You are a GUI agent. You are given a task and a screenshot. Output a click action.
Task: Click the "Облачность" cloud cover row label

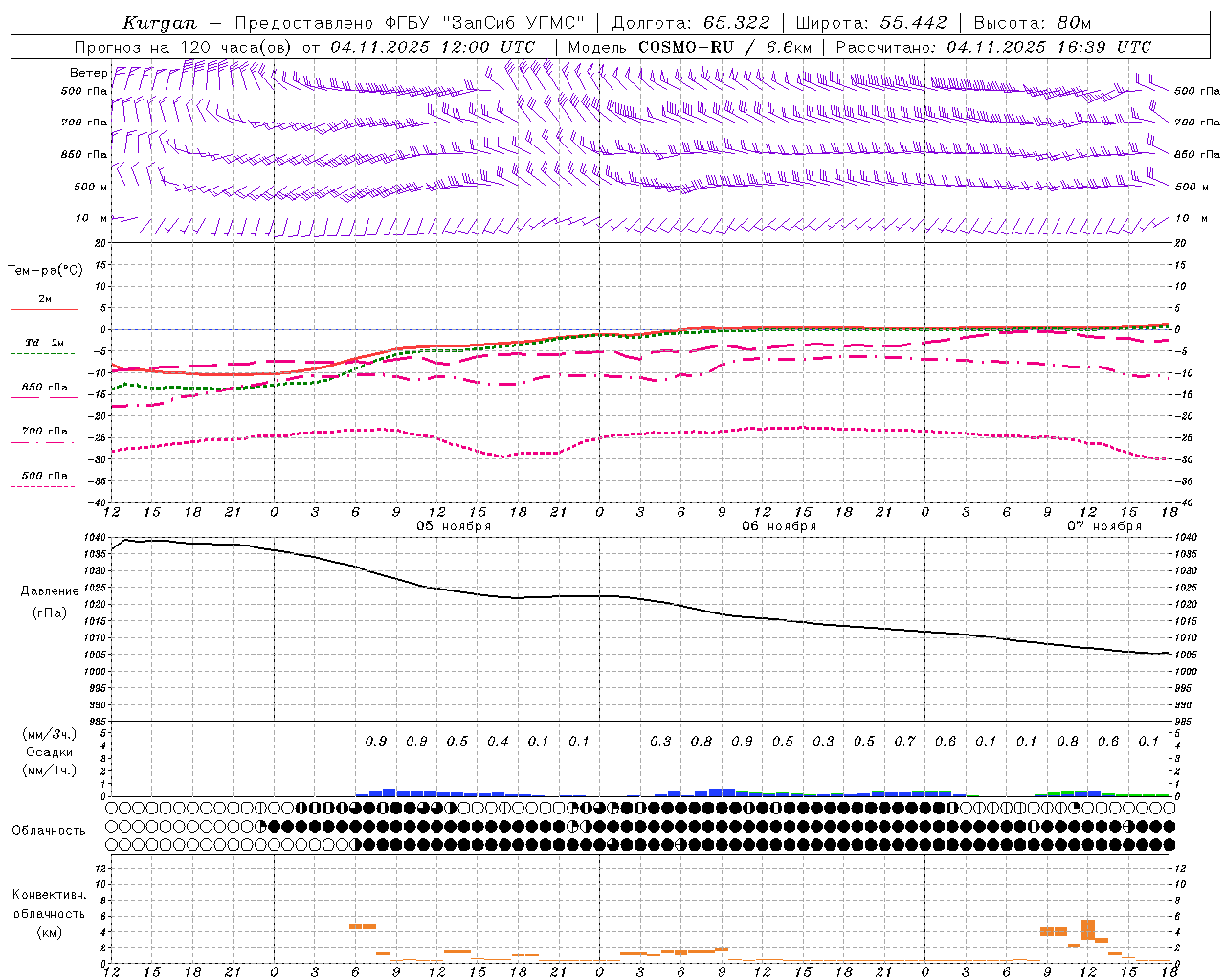click(x=49, y=831)
